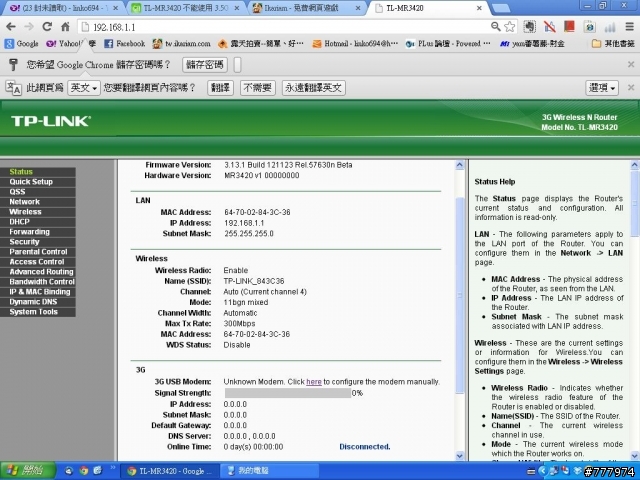
Task: Open the Wireless menu item
Action: pos(38,212)
